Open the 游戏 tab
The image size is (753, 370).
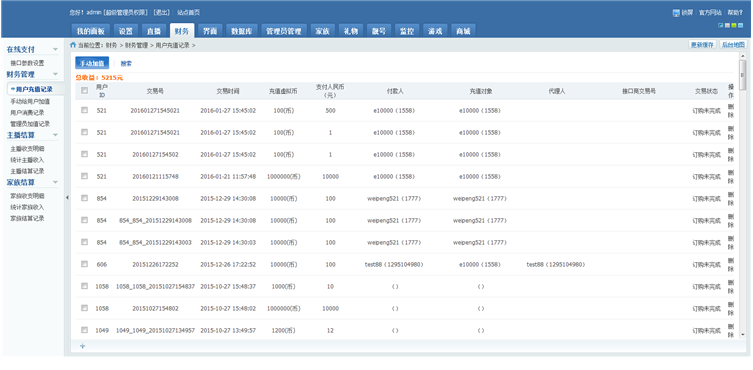[435, 31]
